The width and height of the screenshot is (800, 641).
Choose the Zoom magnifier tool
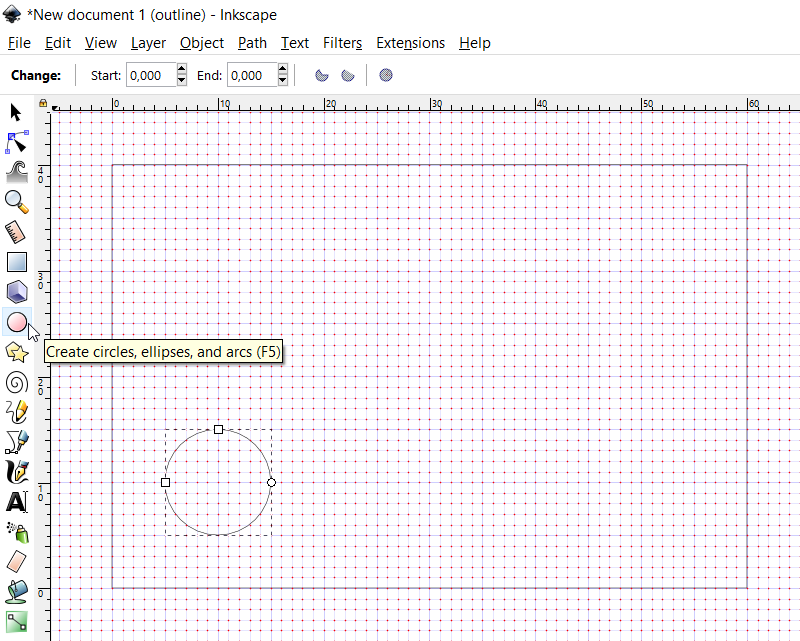coord(16,202)
